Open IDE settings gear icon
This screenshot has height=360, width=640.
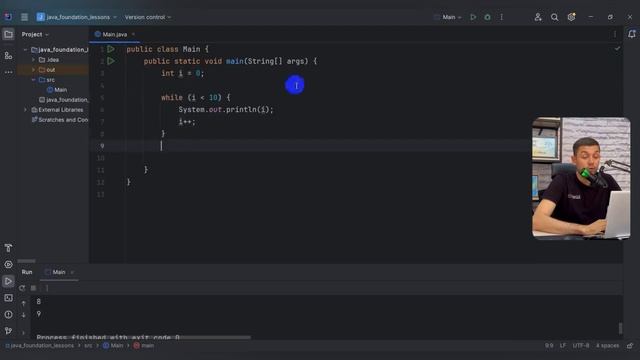click(571, 17)
